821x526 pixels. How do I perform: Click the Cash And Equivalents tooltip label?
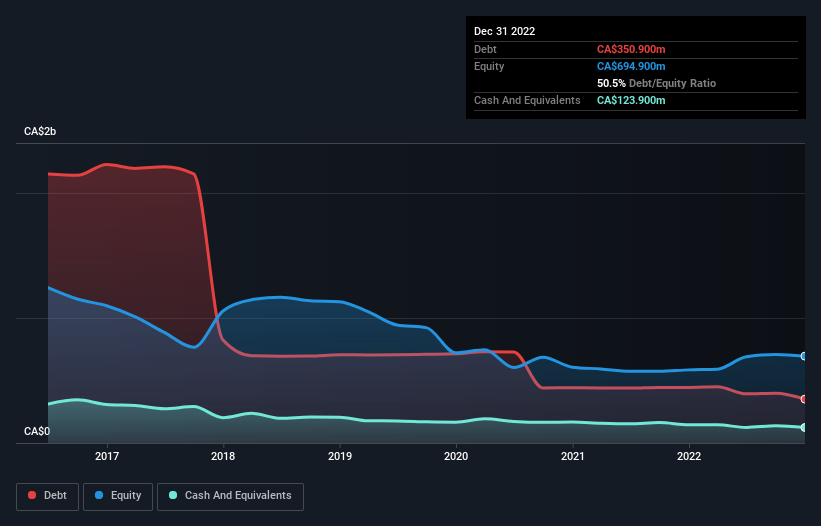click(x=527, y=100)
